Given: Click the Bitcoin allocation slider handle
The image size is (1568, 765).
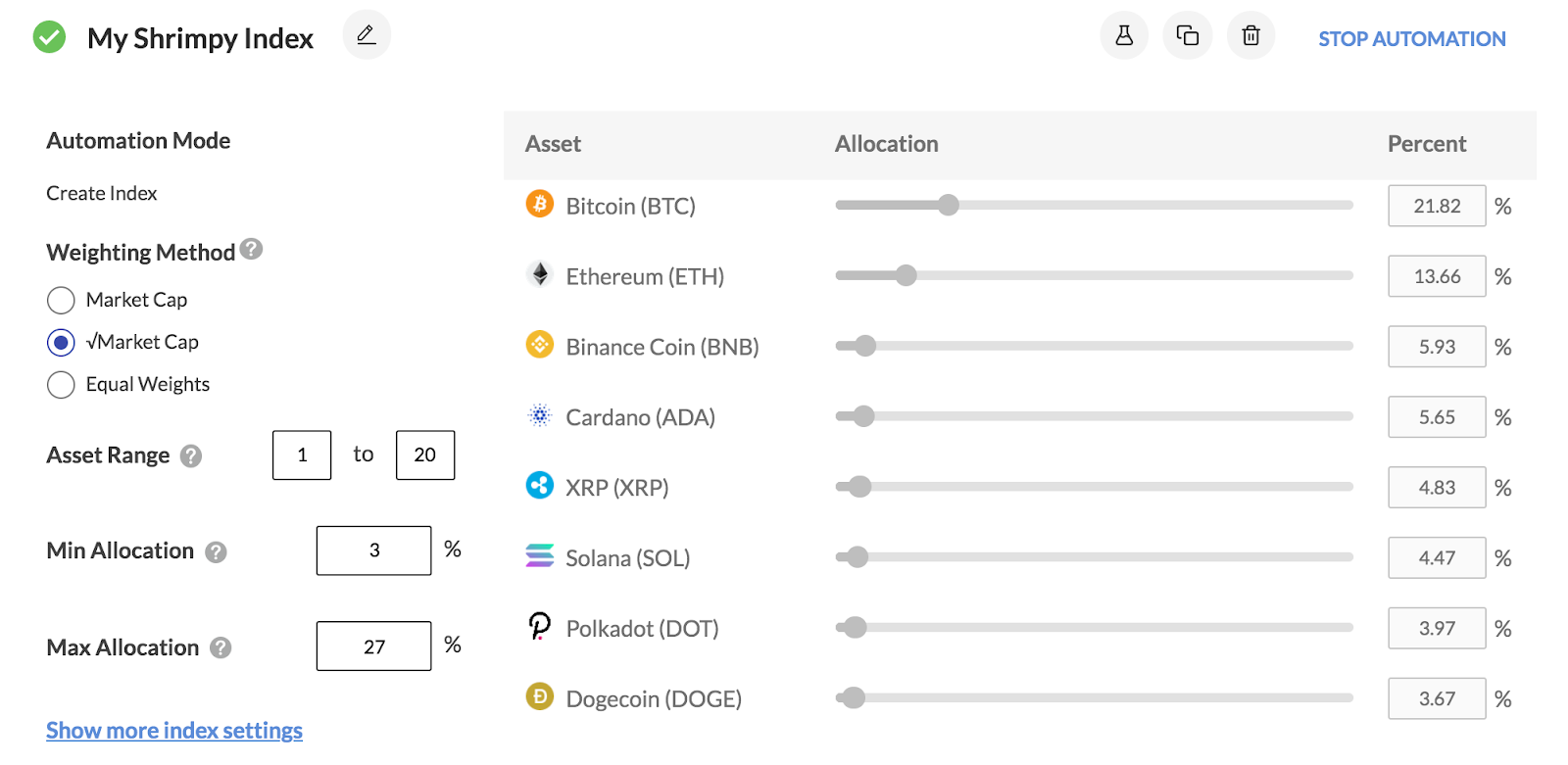Looking at the screenshot, I should tap(948, 205).
